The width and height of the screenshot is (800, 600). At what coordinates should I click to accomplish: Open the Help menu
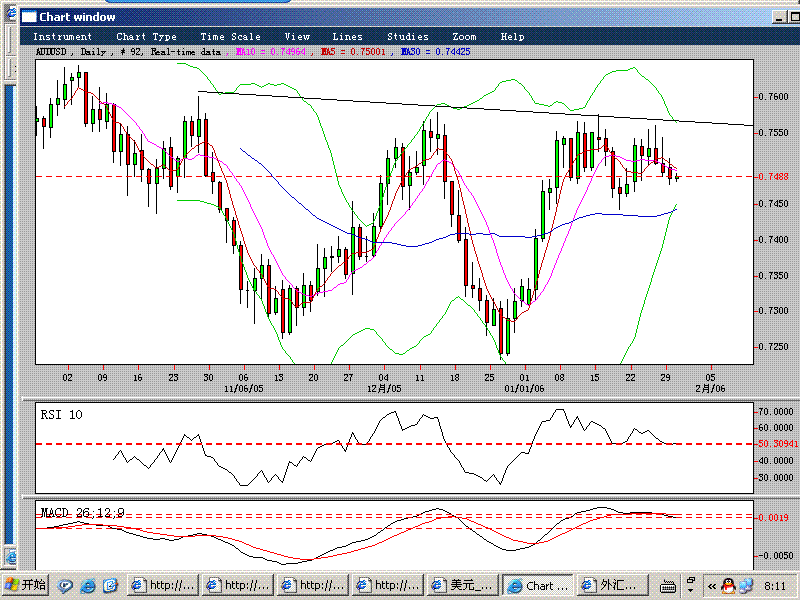512,37
